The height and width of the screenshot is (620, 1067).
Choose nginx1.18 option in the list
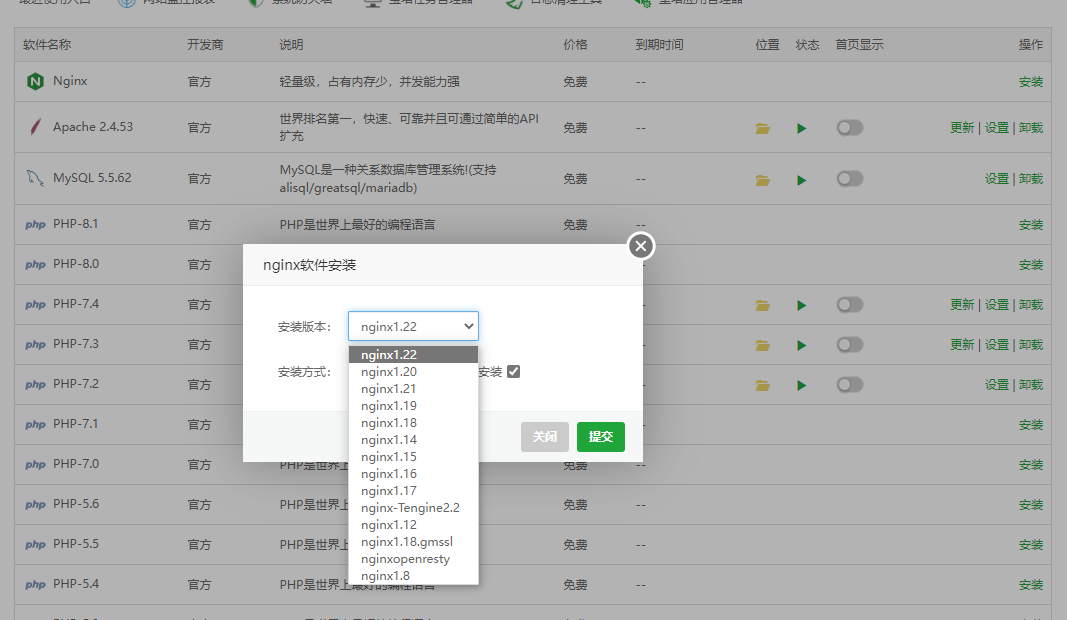tap(413, 423)
